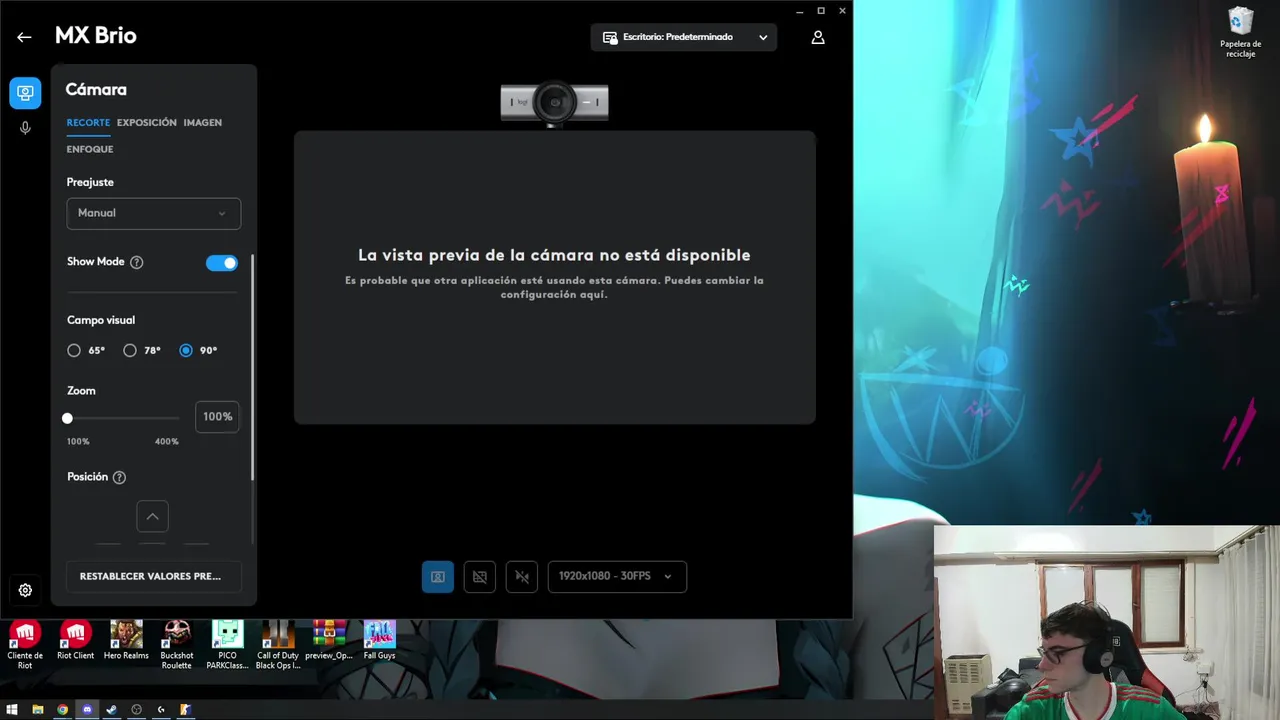Image resolution: width=1280 pixels, height=720 pixels.
Task: Open Hero Realms desktop shortcut
Action: pyautogui.click(x=126, y=641)
